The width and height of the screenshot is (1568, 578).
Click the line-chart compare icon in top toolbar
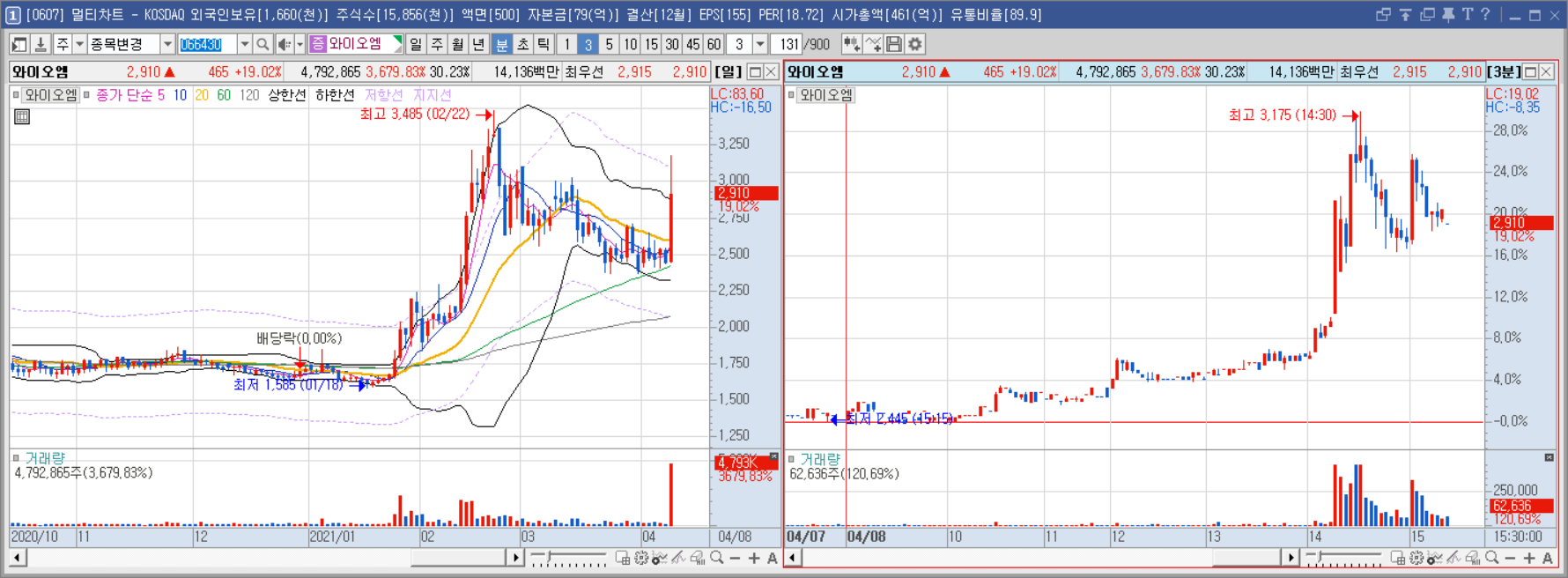coord(873,44)
